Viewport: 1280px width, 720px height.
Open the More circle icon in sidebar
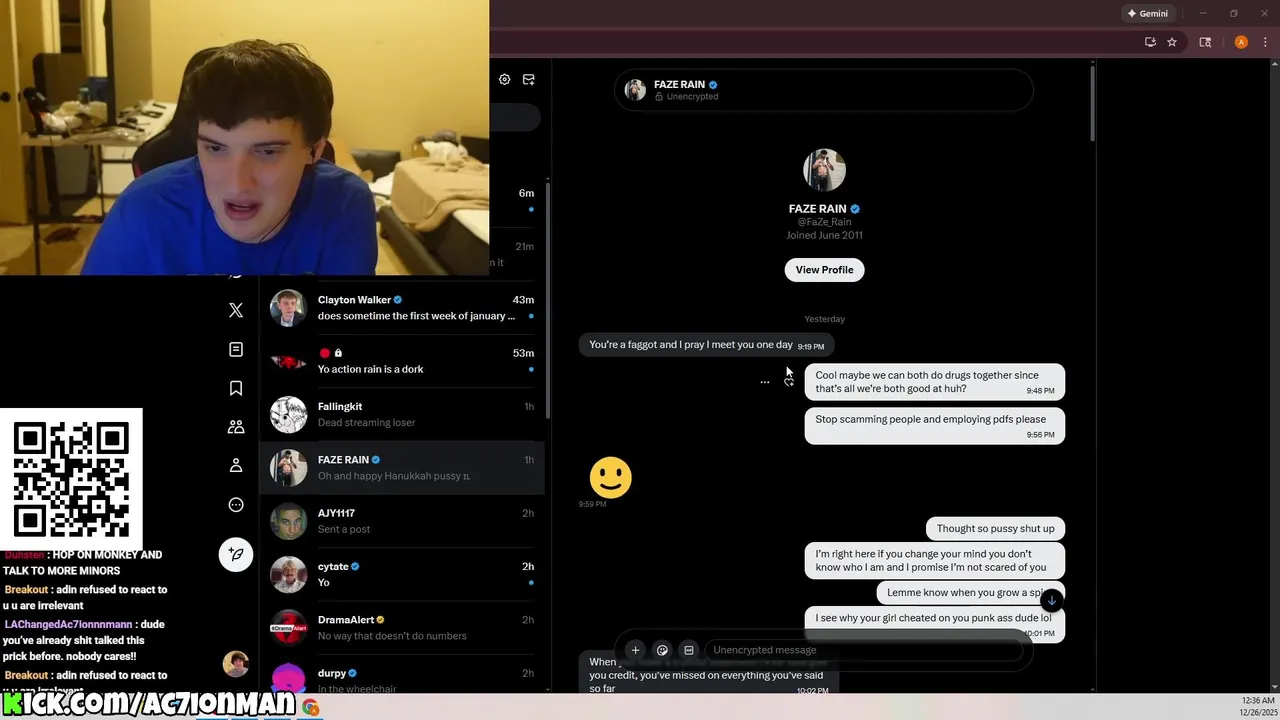point(236,505)
